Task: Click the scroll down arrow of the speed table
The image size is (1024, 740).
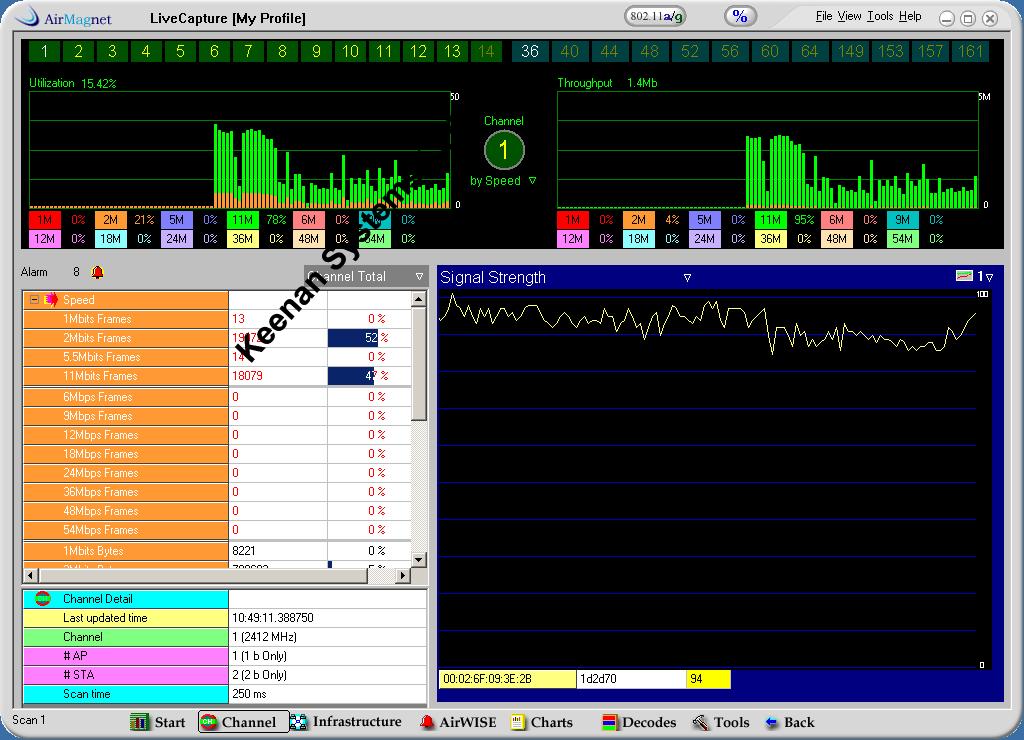Action: tap(419, 559)
